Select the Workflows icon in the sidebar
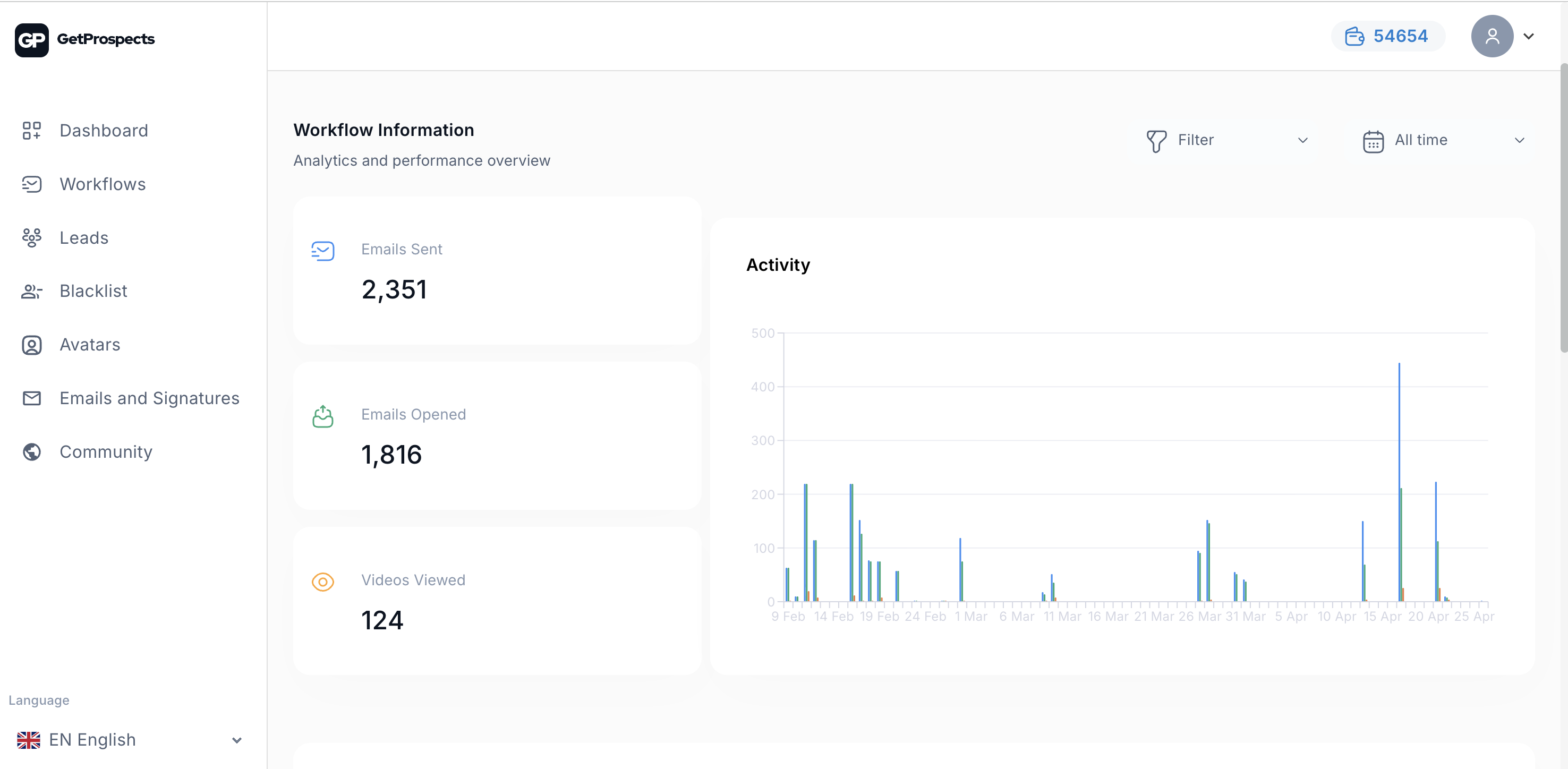This screenshot has width=1568, height=769. pos(32,184)
